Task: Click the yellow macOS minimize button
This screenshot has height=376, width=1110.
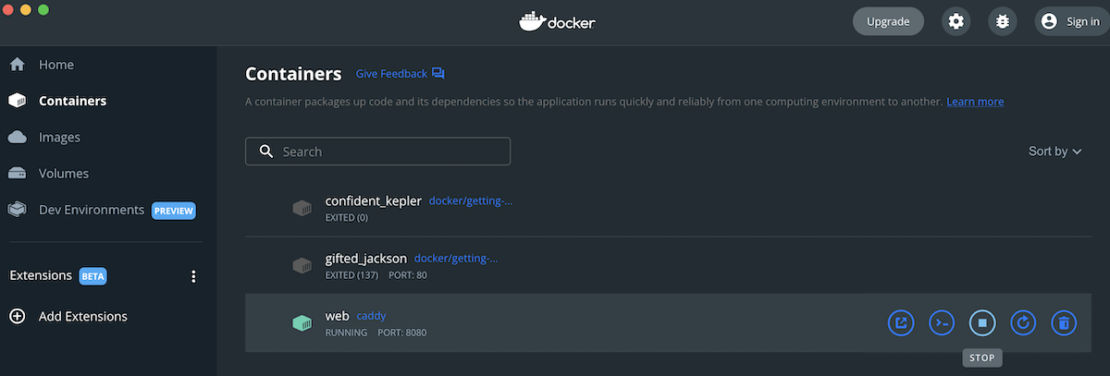Action: (x=25, y=9)
